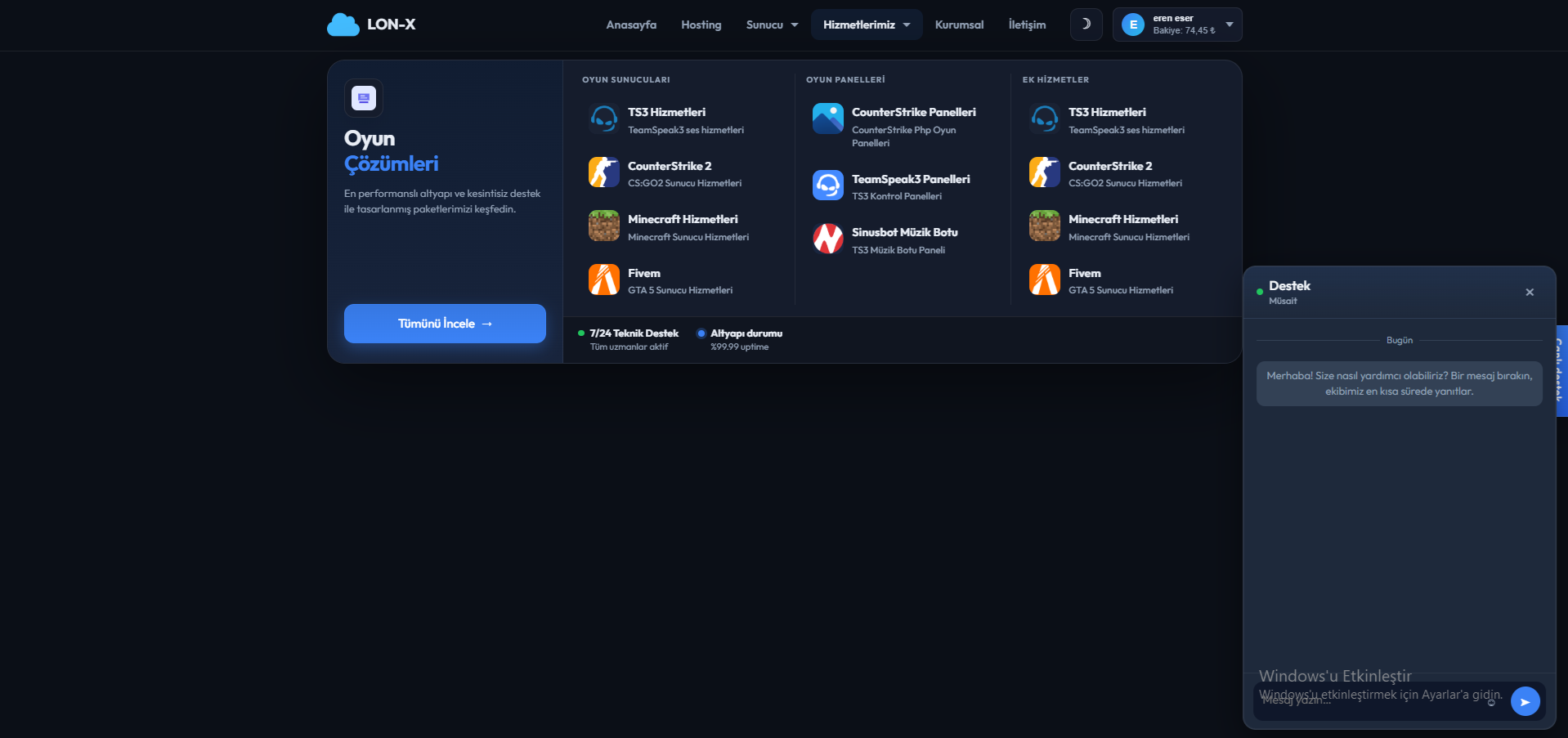Click the Tümünü İncele button
Screen dimensions: 1568x738
445,324
